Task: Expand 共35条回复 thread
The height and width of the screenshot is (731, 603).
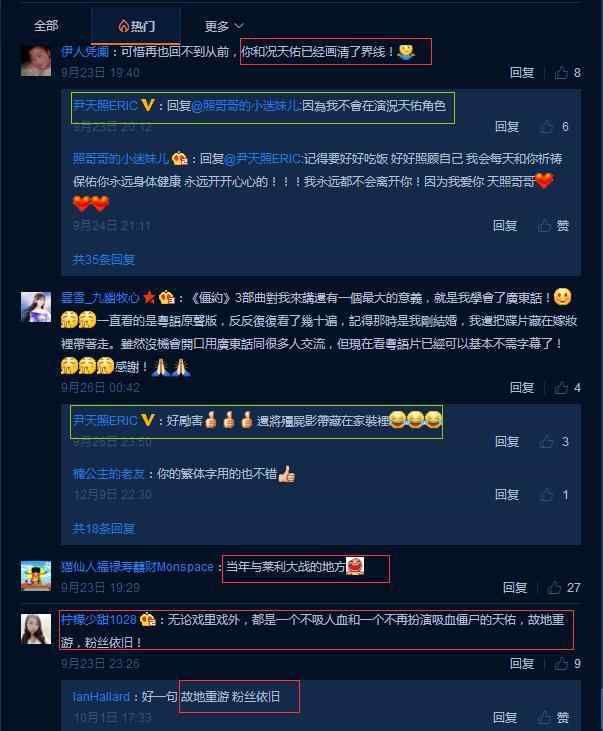Action: 104,260
